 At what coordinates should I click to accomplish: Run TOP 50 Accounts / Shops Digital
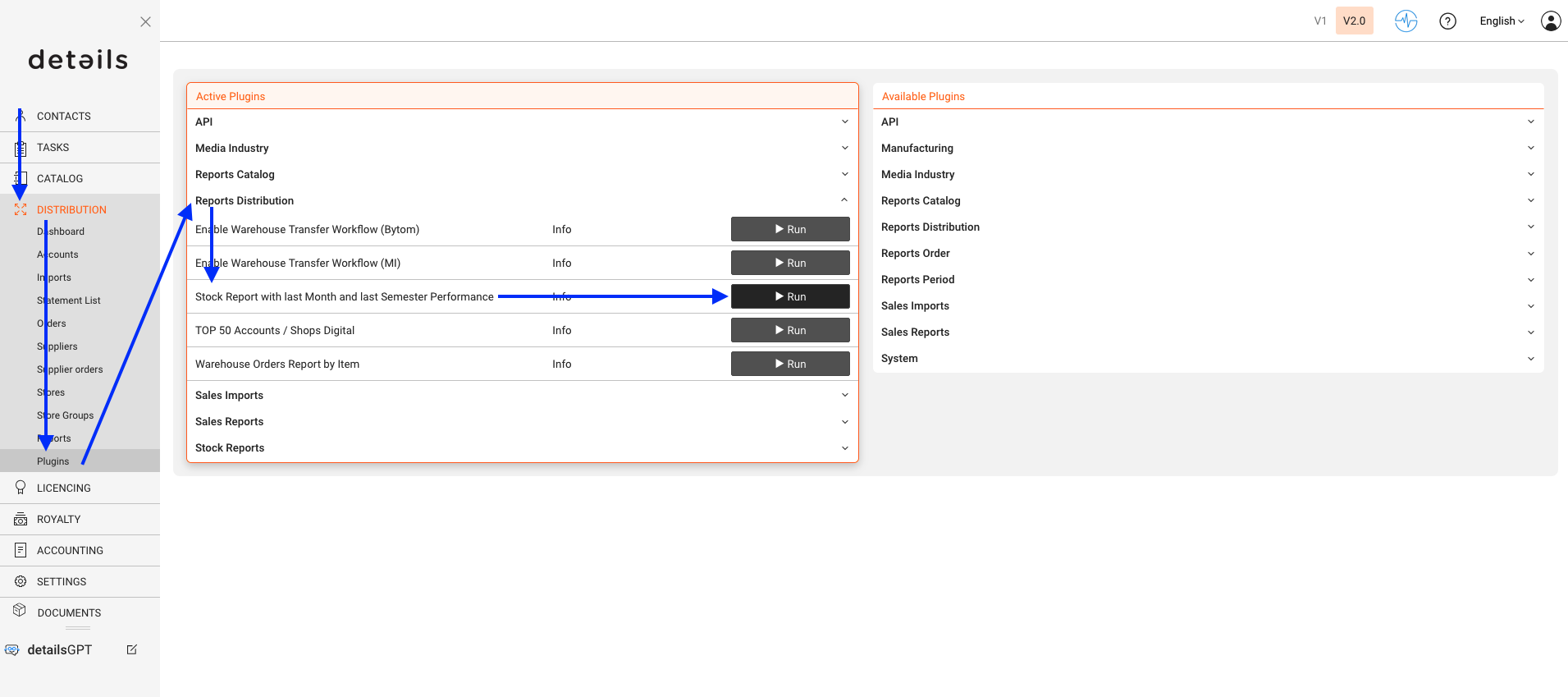pos(790,330)
